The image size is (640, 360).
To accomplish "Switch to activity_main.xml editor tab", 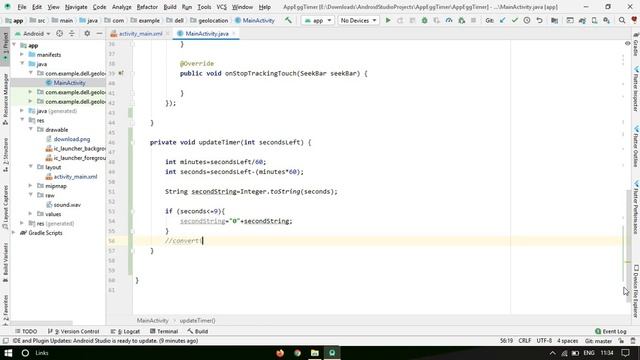I will click(140, 33).
